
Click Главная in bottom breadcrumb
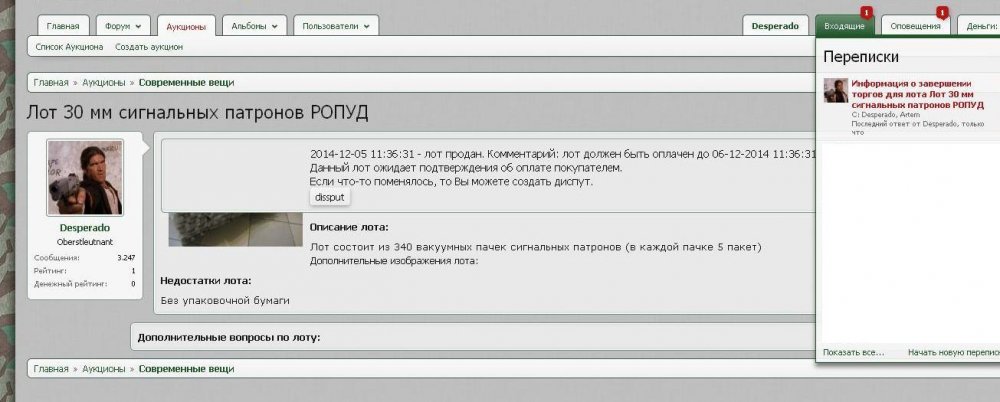click(50, 369)
